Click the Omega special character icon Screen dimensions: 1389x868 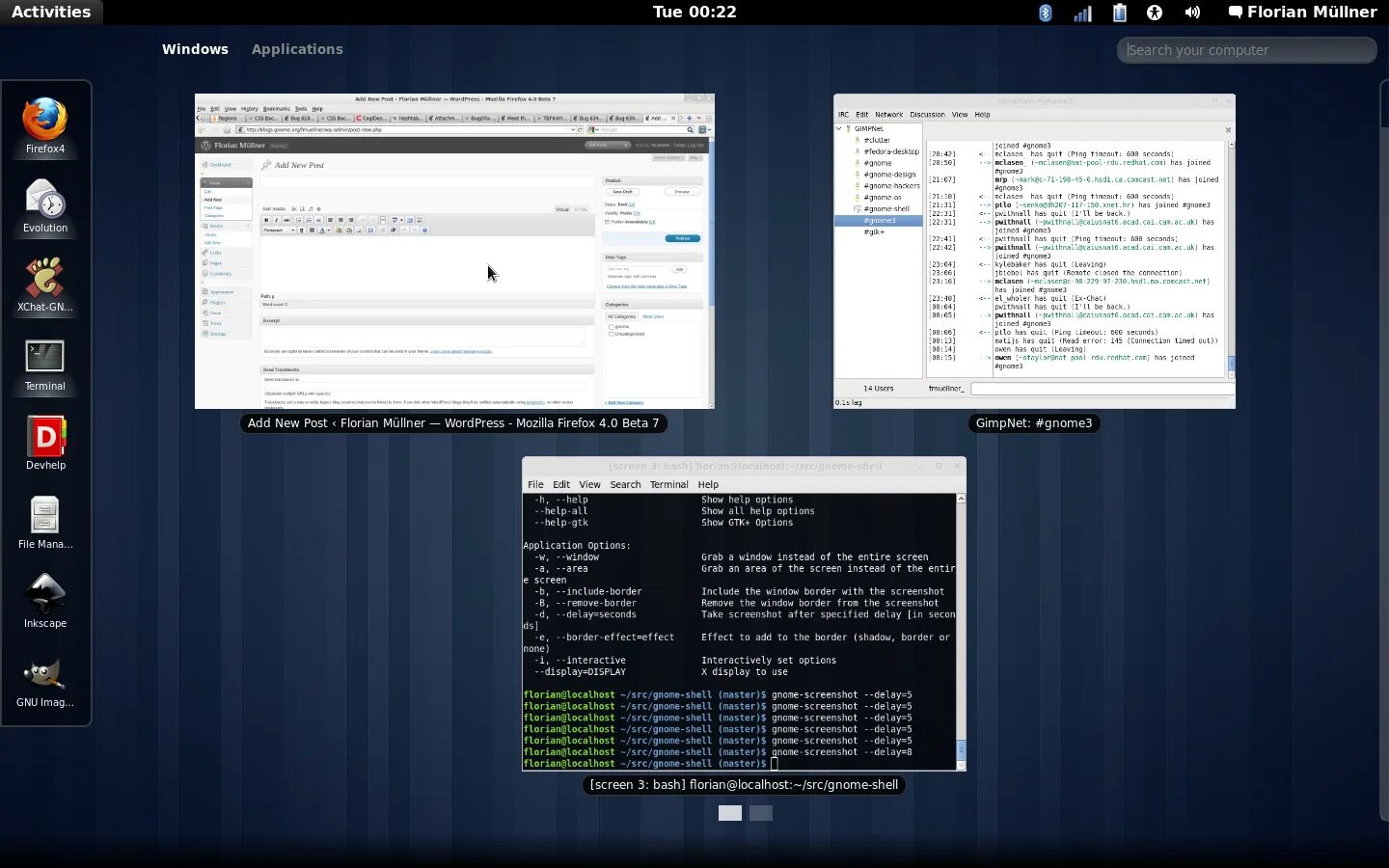[x=370, y=231]
